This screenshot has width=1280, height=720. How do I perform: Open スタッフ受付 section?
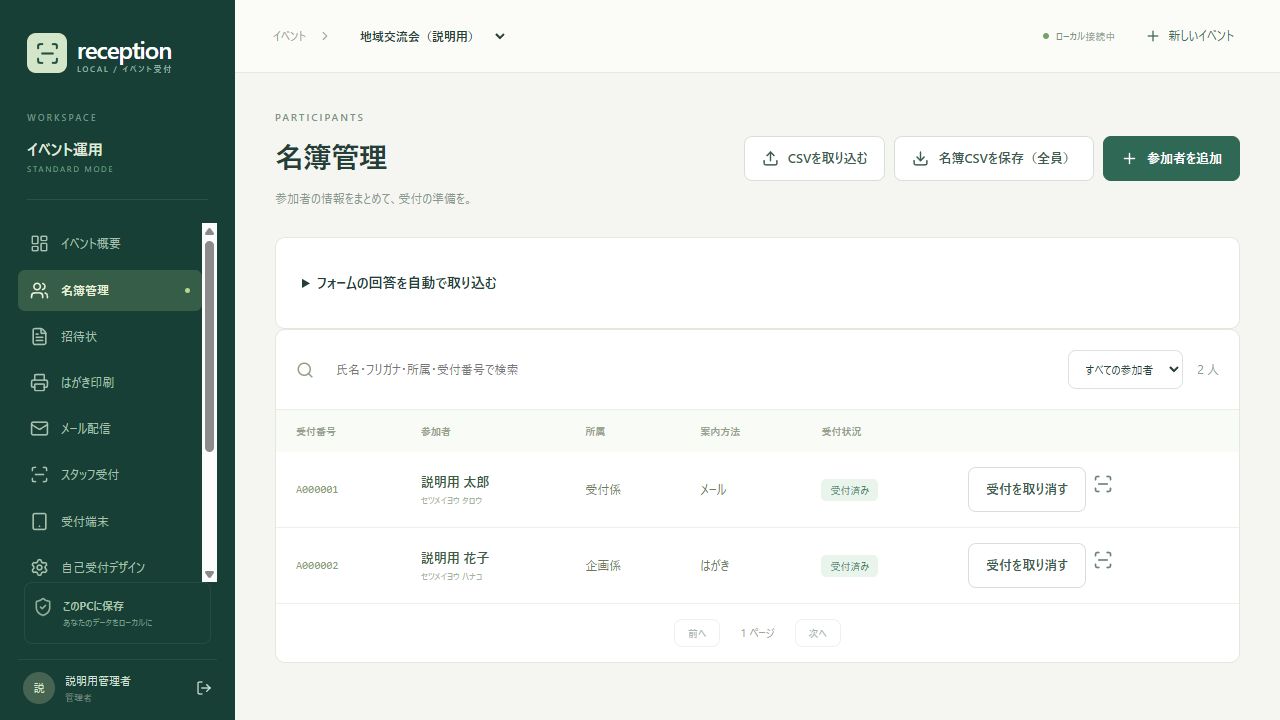(110, 474)
